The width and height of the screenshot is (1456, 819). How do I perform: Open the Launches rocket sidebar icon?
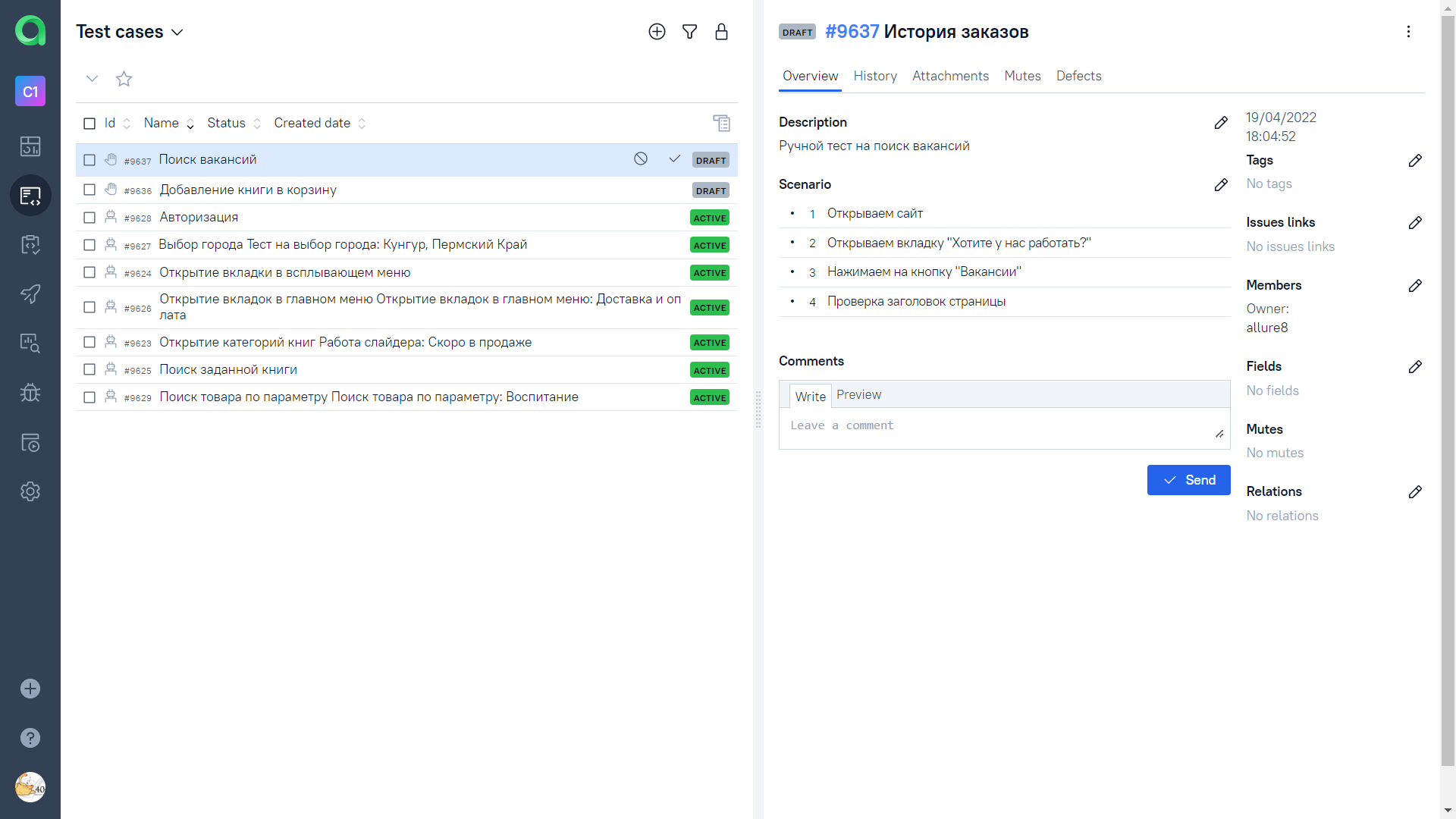30,294
